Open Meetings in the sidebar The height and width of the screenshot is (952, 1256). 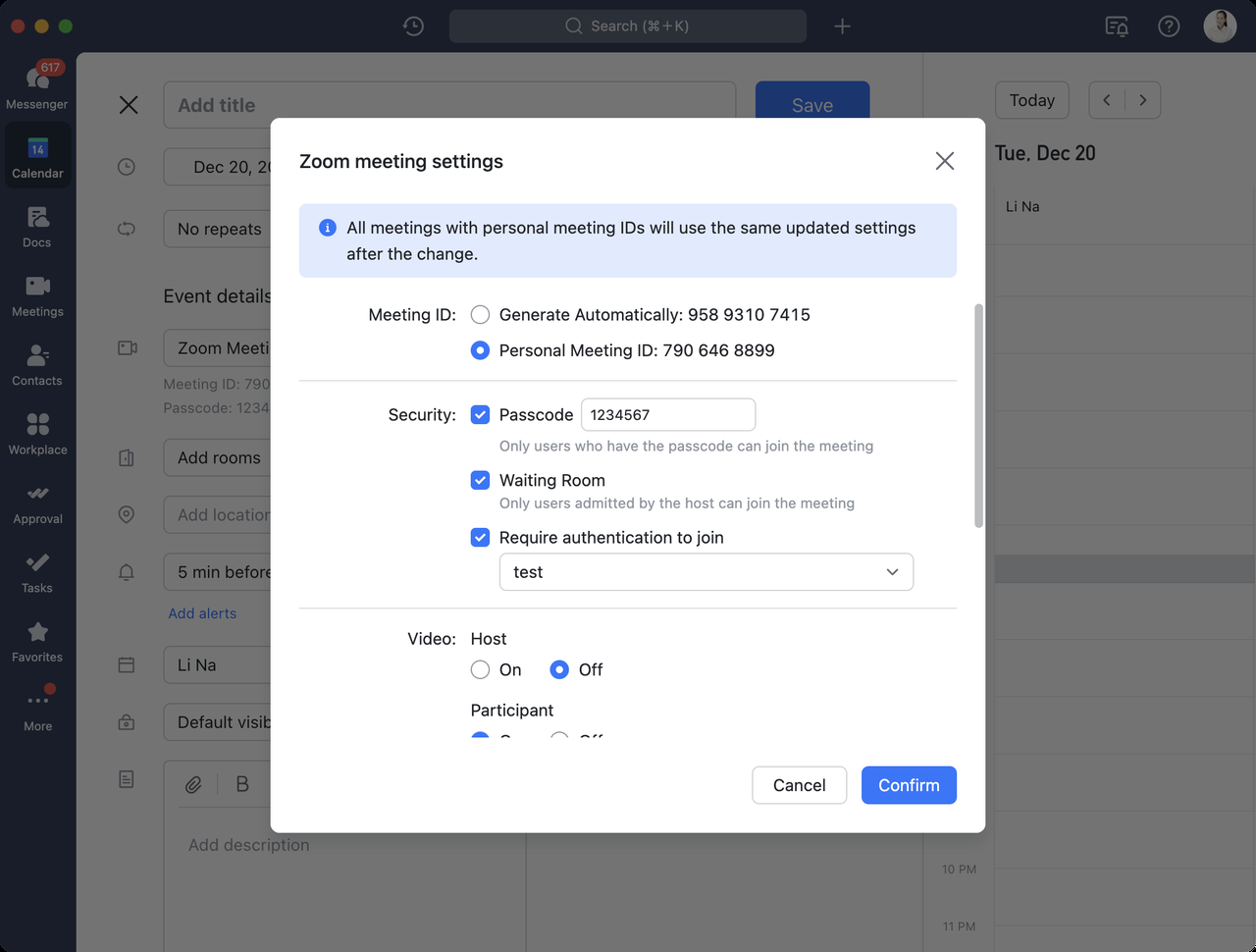point(37,294)
